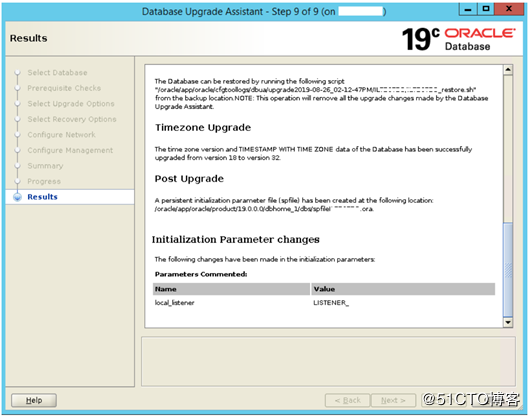Screen dimensions: 530x416
Task: Select the Select Recovery Options step
Action: point(72,119)
